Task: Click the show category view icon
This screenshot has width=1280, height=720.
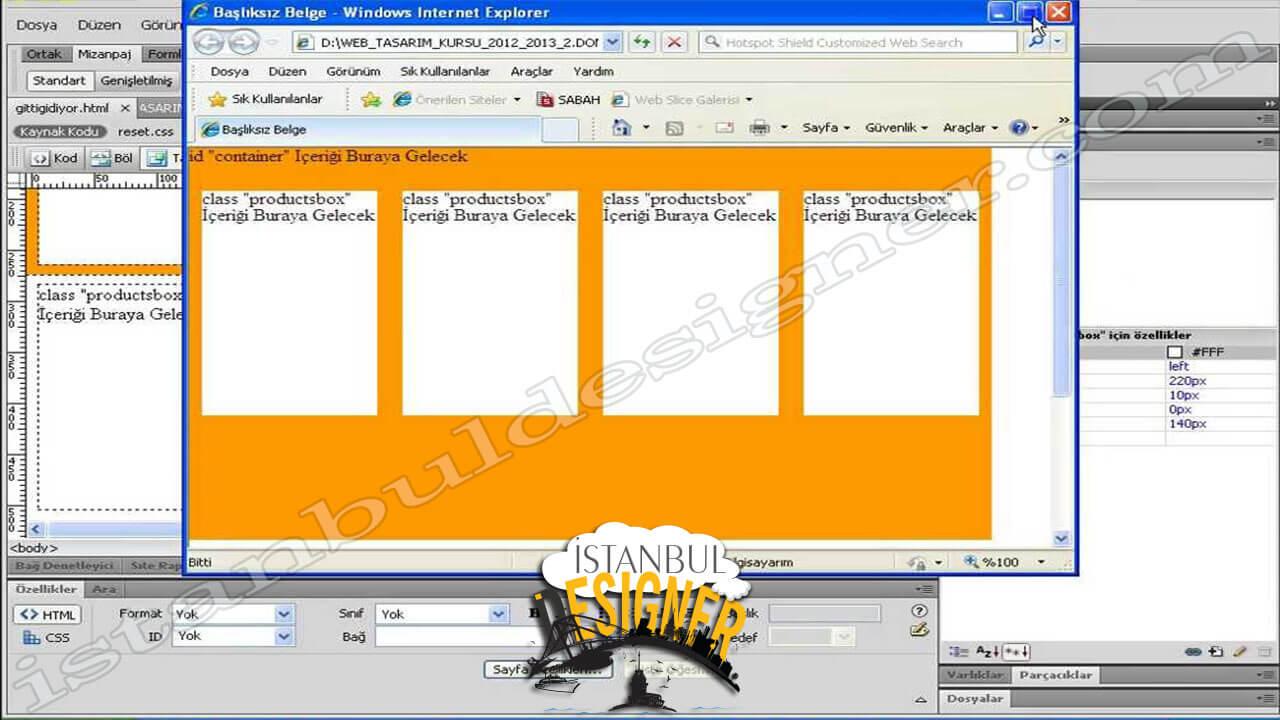Action: pyautogui.click(x=959, y=651)
